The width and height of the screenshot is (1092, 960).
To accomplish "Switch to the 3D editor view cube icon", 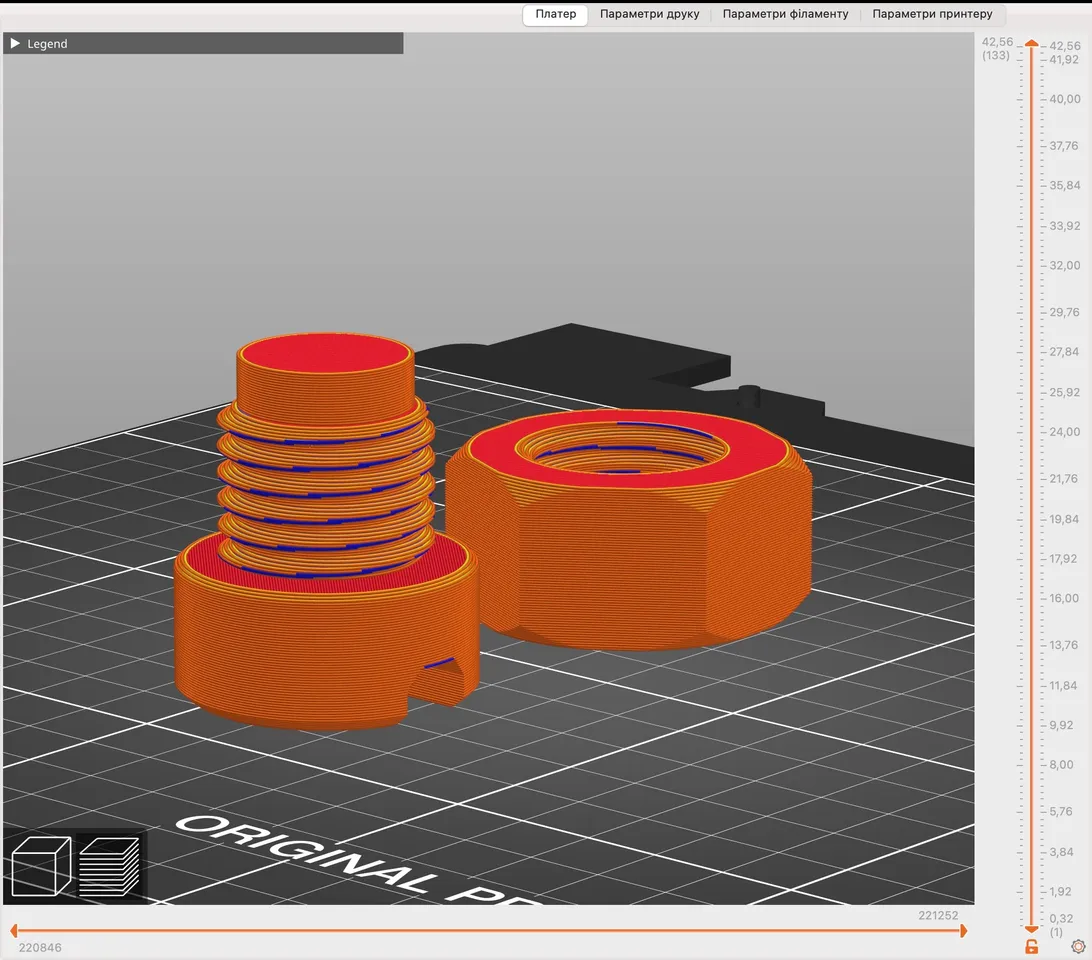I will pyautogui.click(x=40, y=865).
